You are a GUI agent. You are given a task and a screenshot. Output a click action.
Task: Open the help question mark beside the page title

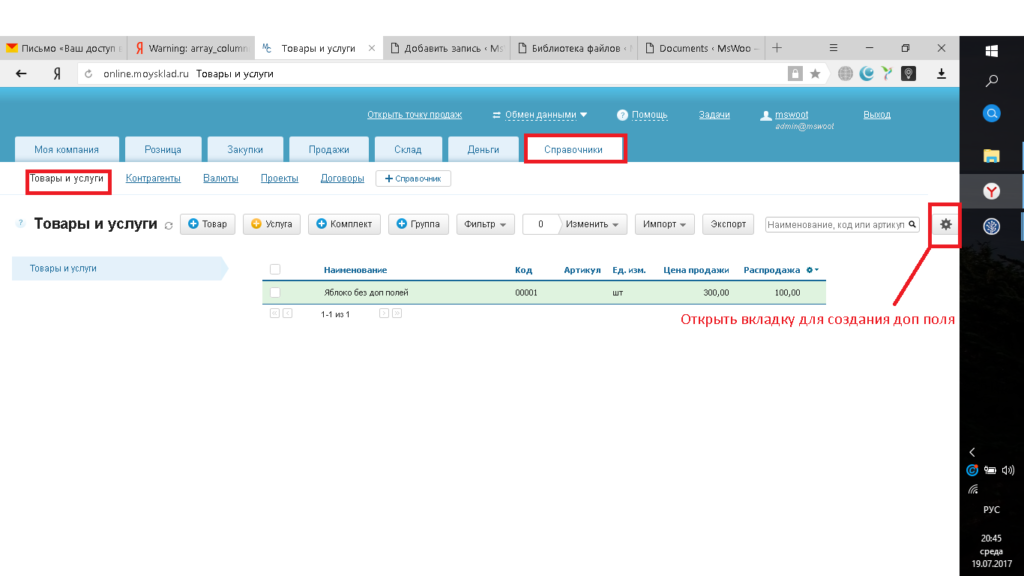[x=20, y=223]
